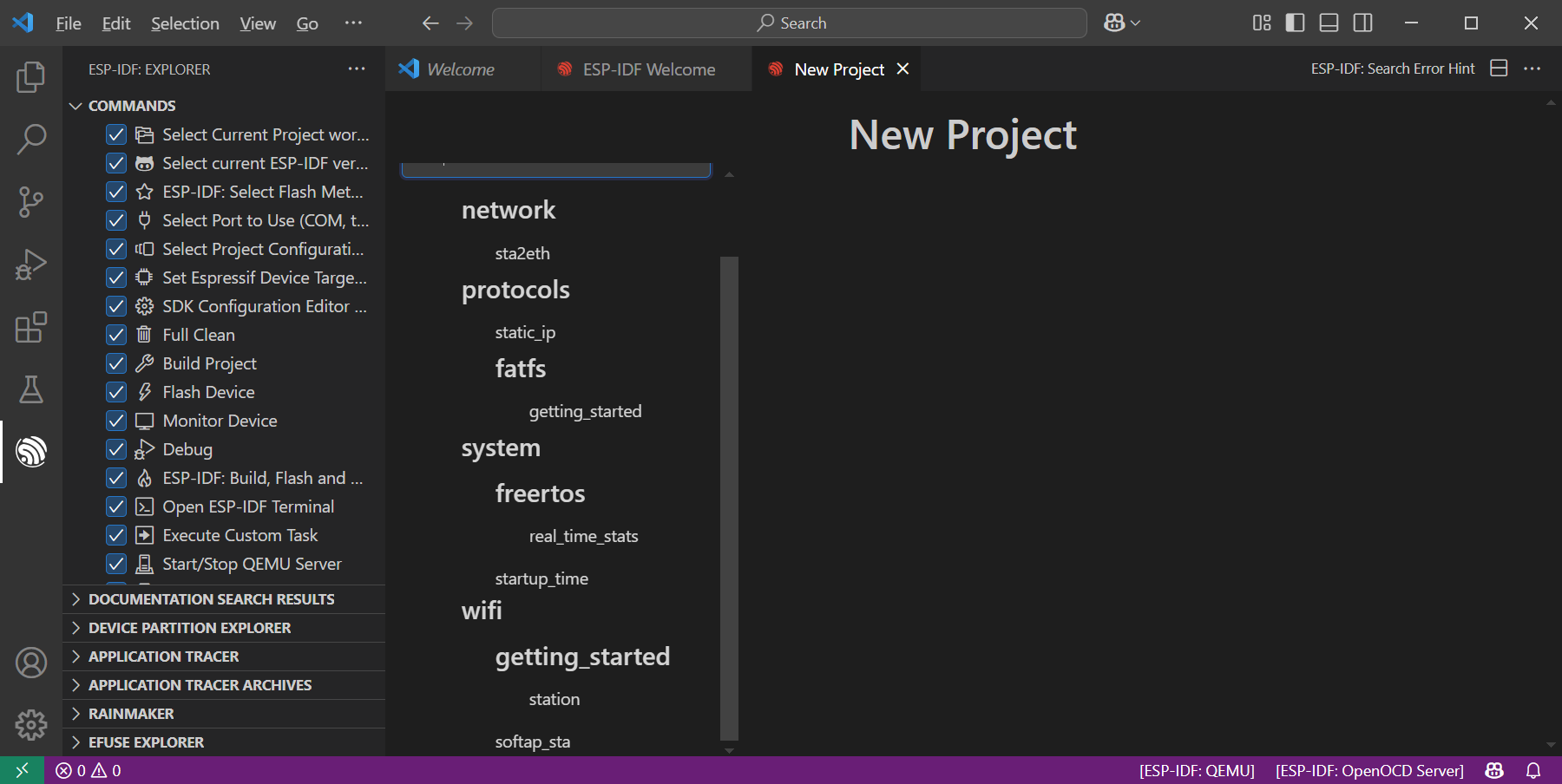This screenshot has height=784, width=1562.
Task: Toggle Open ESP-IDF Terminal checkbox
Action: pos(116,506)
